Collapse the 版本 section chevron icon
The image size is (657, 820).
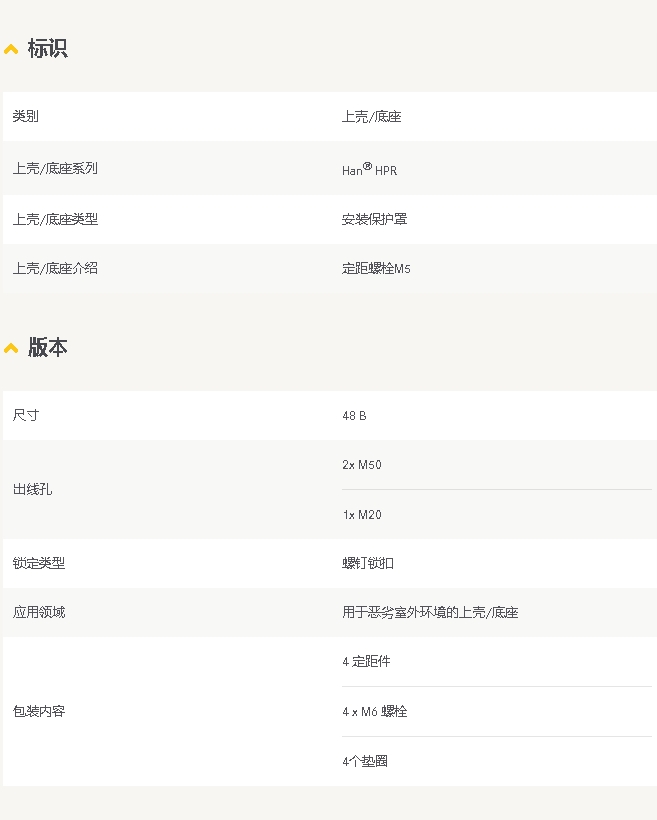pyautogui.click(x=11, y=348)
